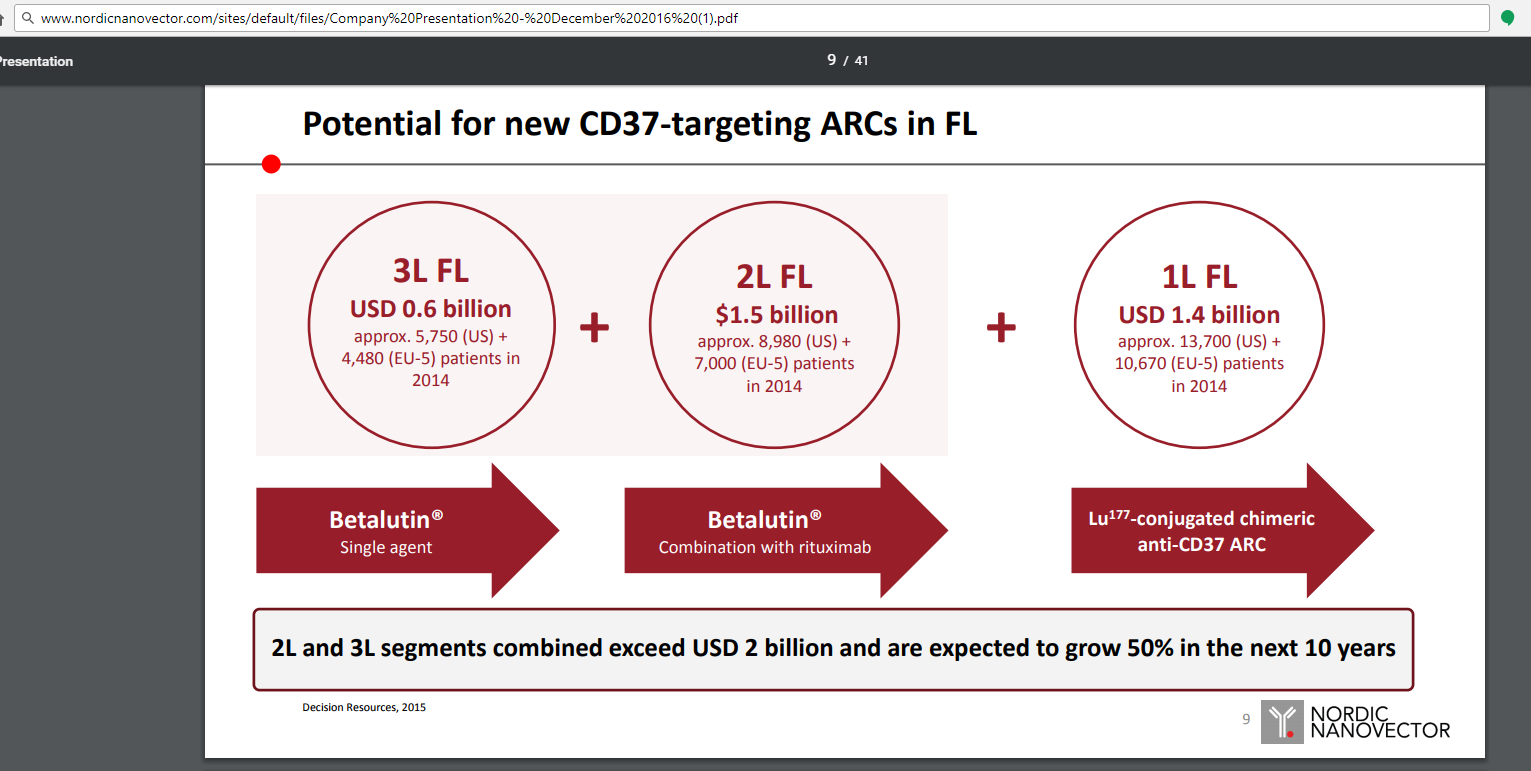Click the red dot on the slide header line
1531x771 pixels.
(x=271, y=164)
